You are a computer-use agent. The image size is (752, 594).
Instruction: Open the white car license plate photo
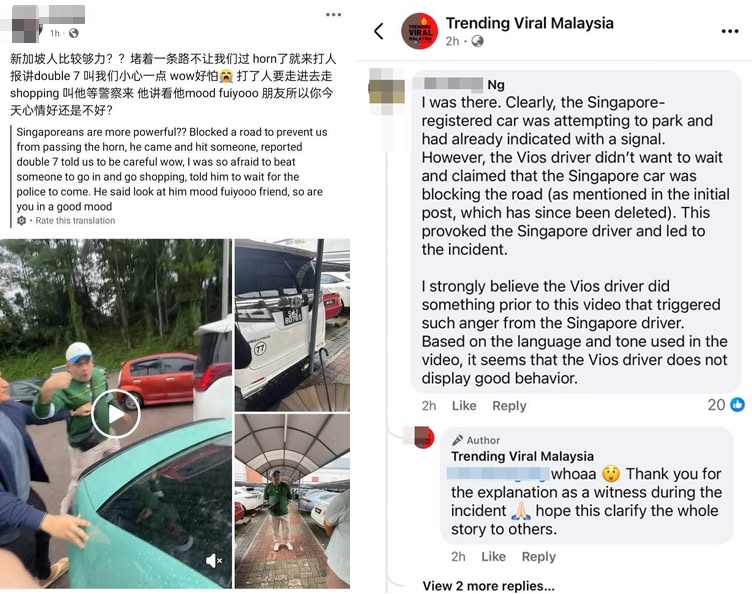click(x=292, y=325)
